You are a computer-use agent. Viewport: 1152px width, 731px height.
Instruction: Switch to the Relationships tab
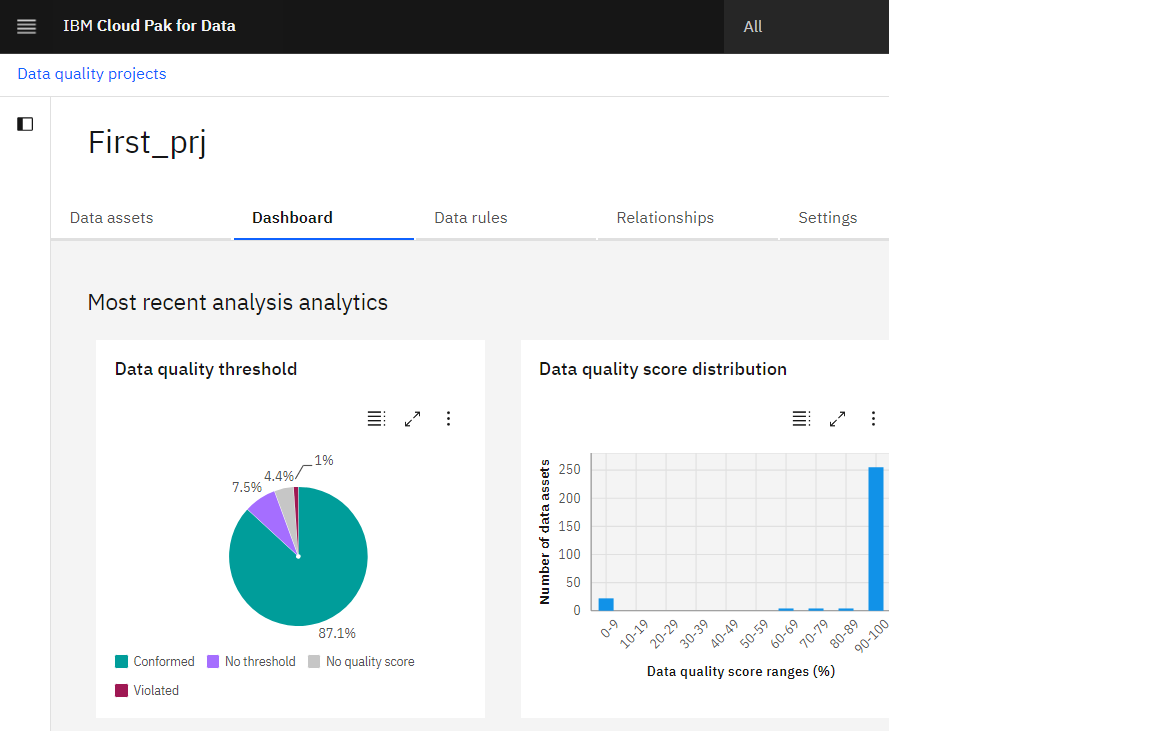(665, 217)
